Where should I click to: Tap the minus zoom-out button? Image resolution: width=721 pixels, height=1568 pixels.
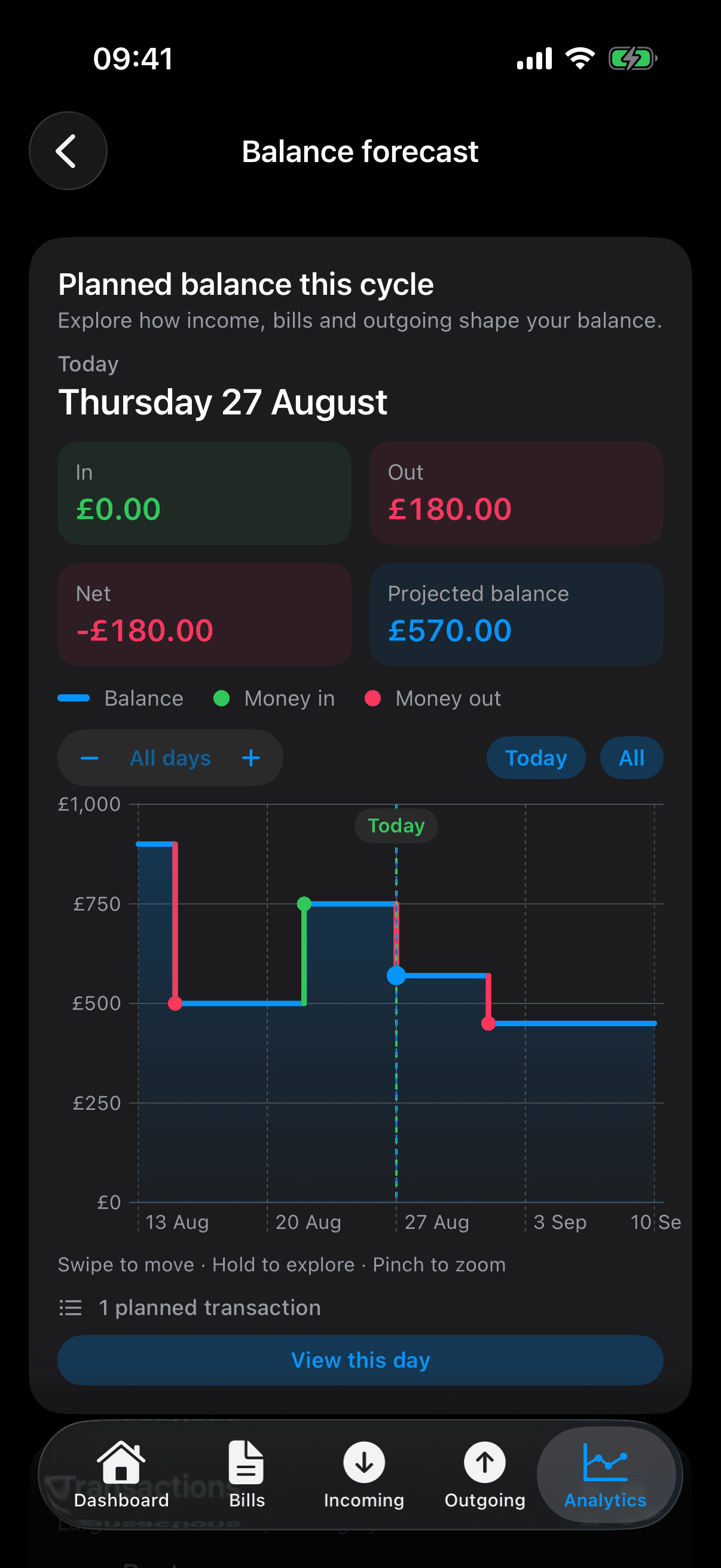(x=90, y=758)
